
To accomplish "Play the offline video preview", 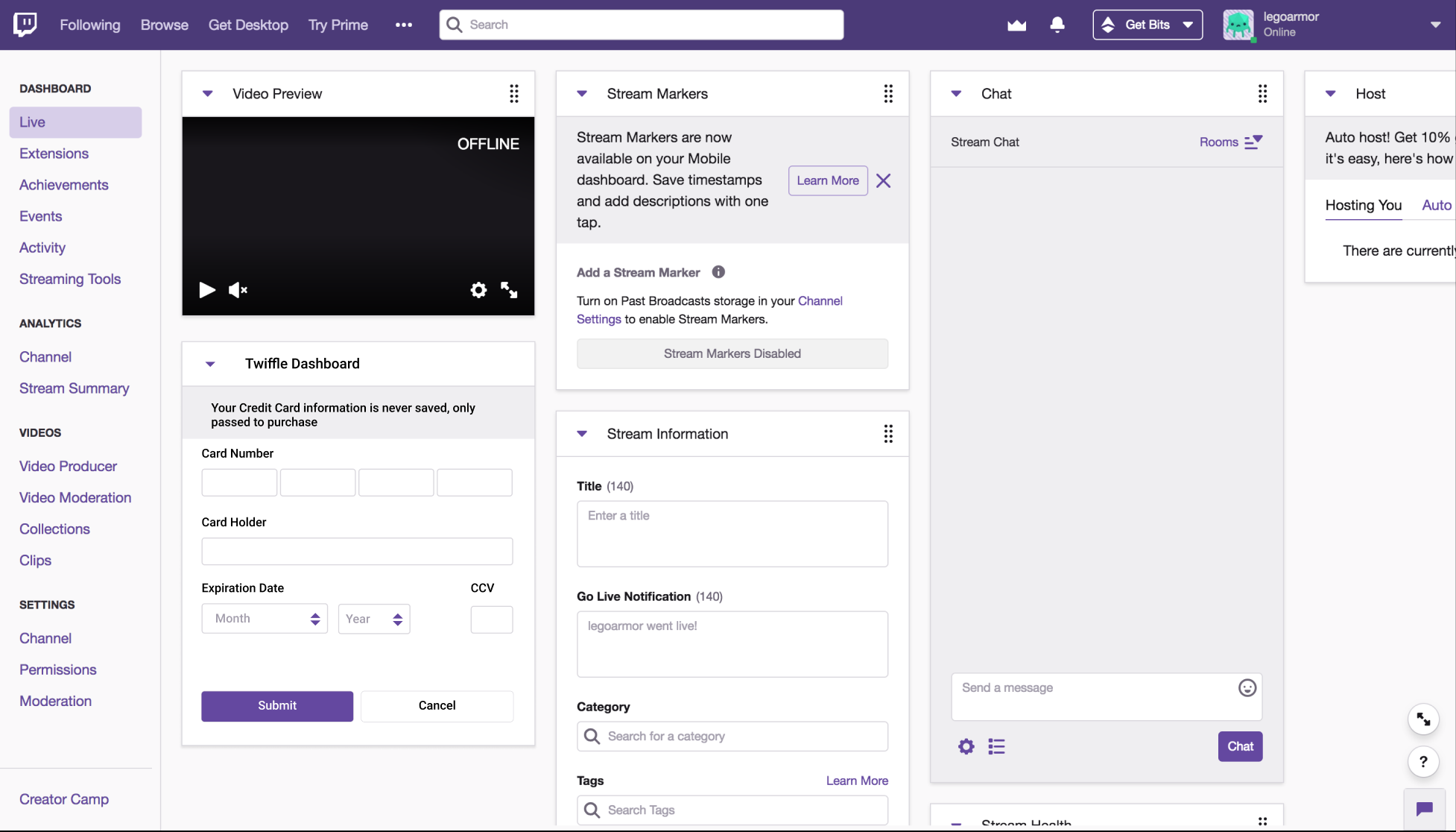I will click(x=207, y=290).
